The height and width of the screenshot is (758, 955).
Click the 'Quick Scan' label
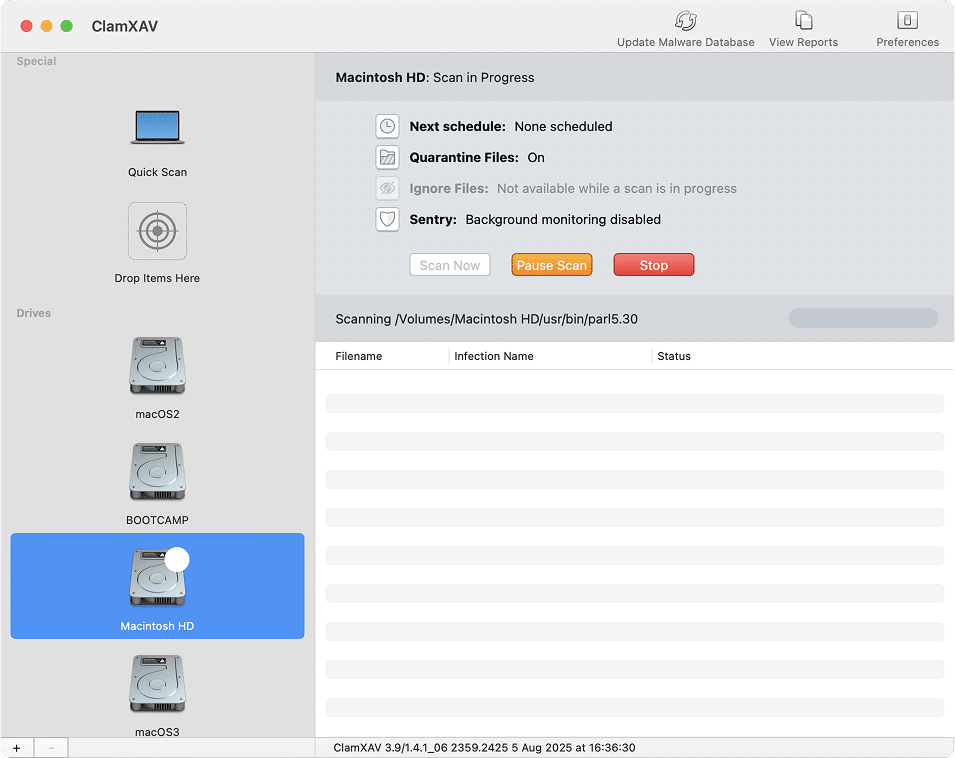157,172
